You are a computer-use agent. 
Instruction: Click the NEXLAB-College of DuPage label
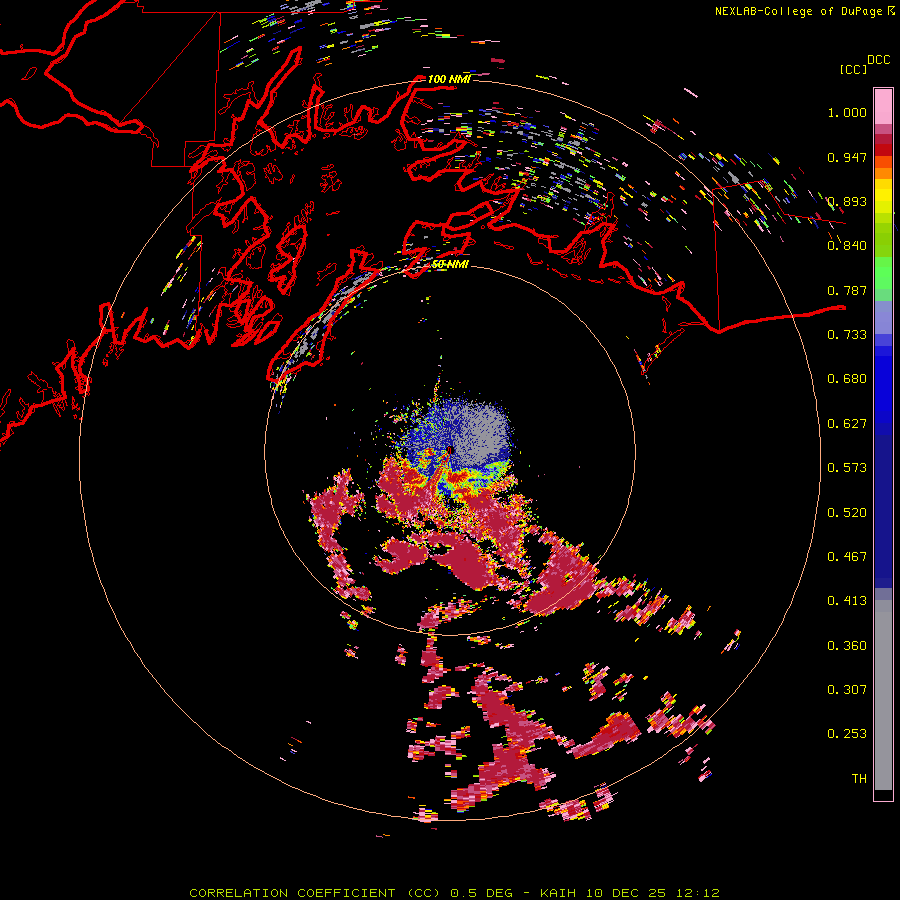coord(798,11)
